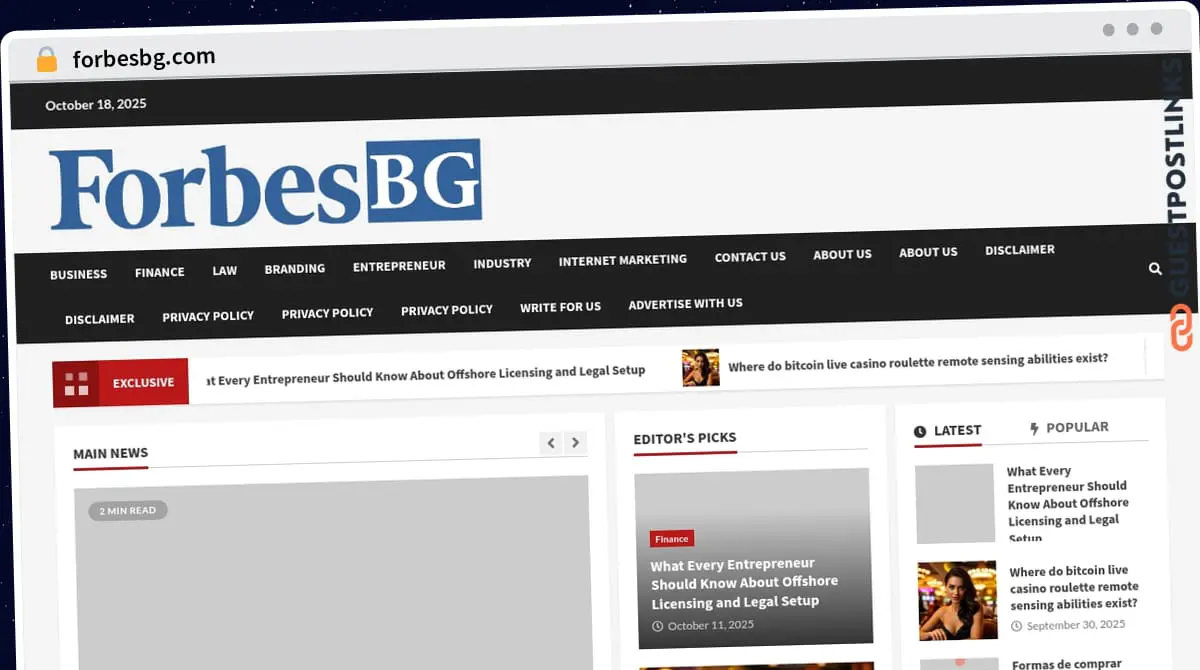Screen dimensions: 1200x670
Task: Click the ForbesBG logo
Action: coord(266,185)
